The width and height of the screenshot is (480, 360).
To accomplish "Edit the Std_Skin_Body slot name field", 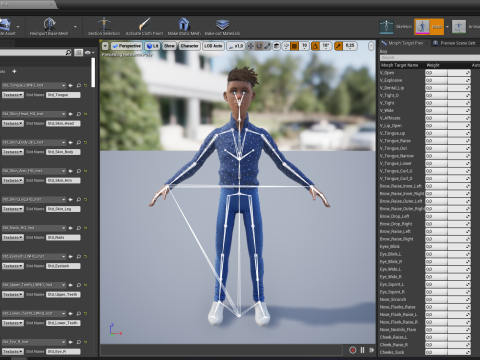I will [63, 152].
